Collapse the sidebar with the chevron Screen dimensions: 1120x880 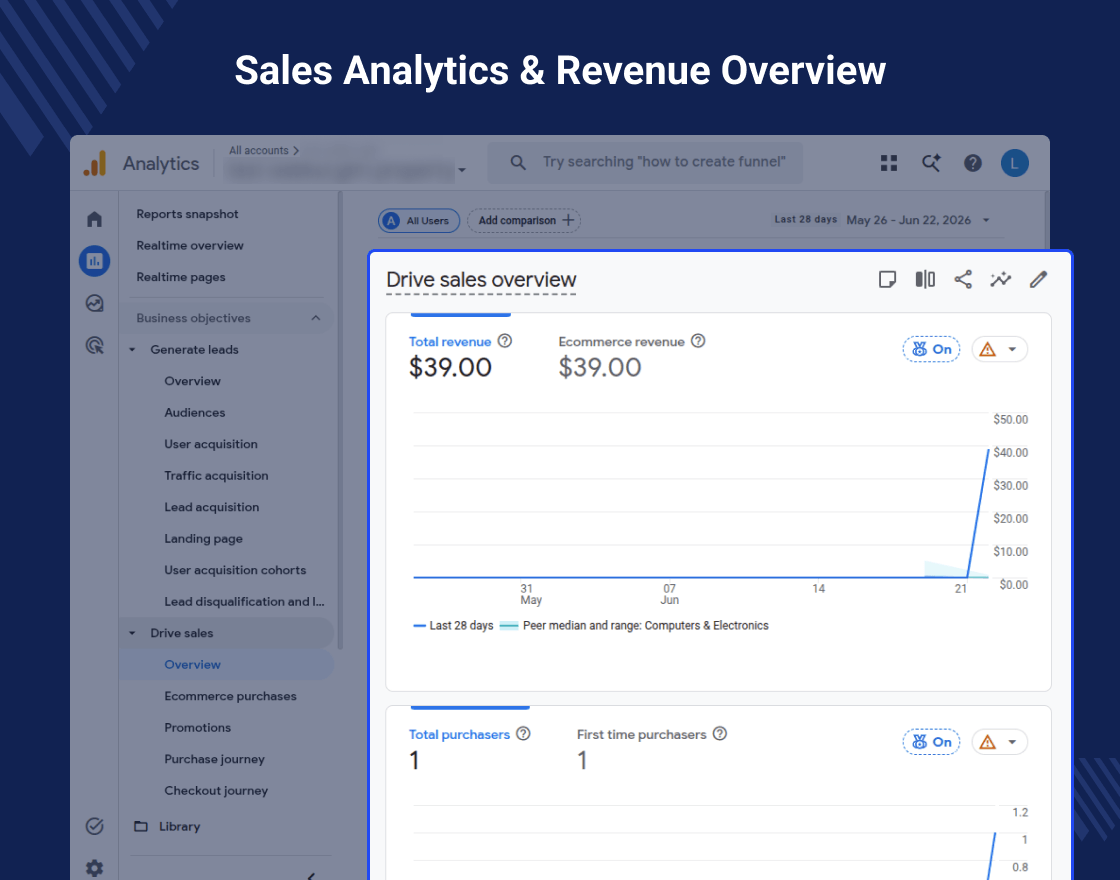coord(311,875)
